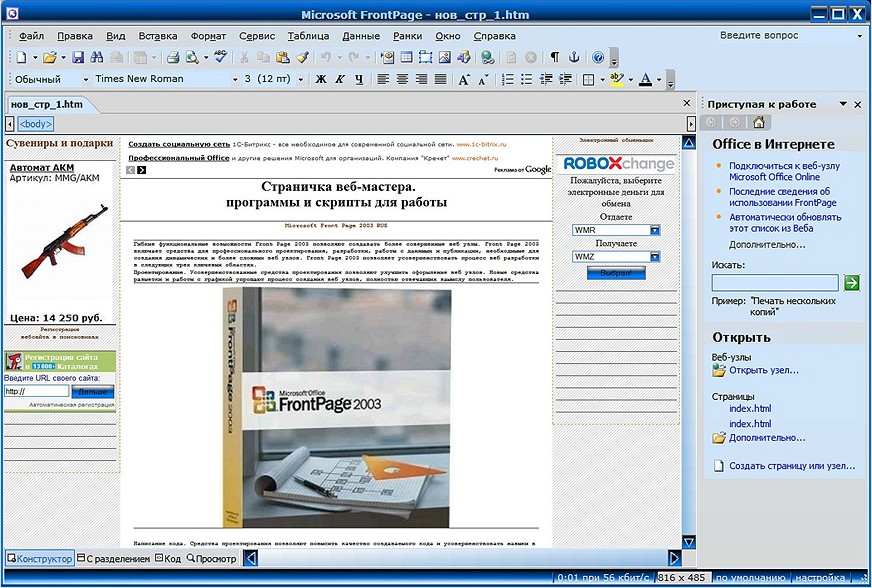Activate the Format Painter brush
Screen dimensions: 872x588
point(302,57)
